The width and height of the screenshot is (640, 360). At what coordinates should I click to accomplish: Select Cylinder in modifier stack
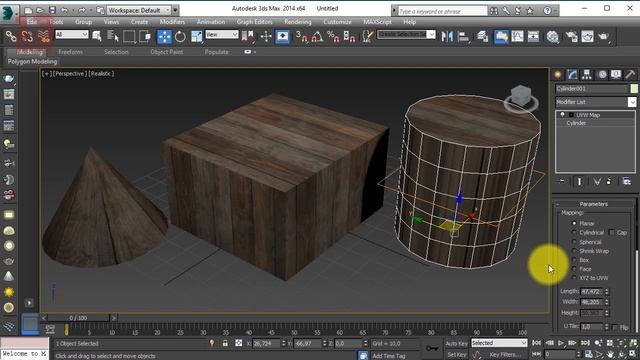pyautogui.click(x=576, y=123)
